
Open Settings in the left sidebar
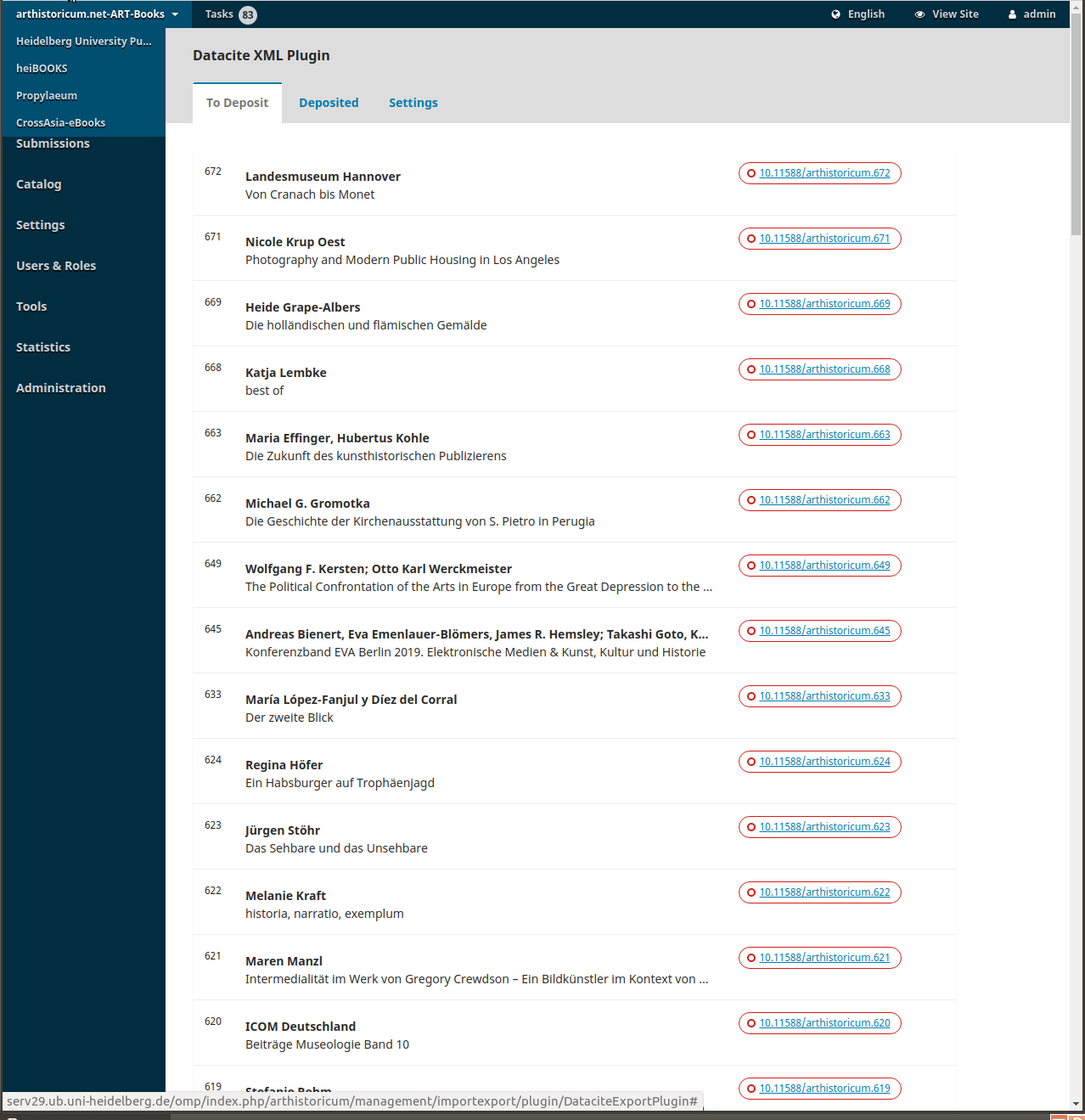40,225
